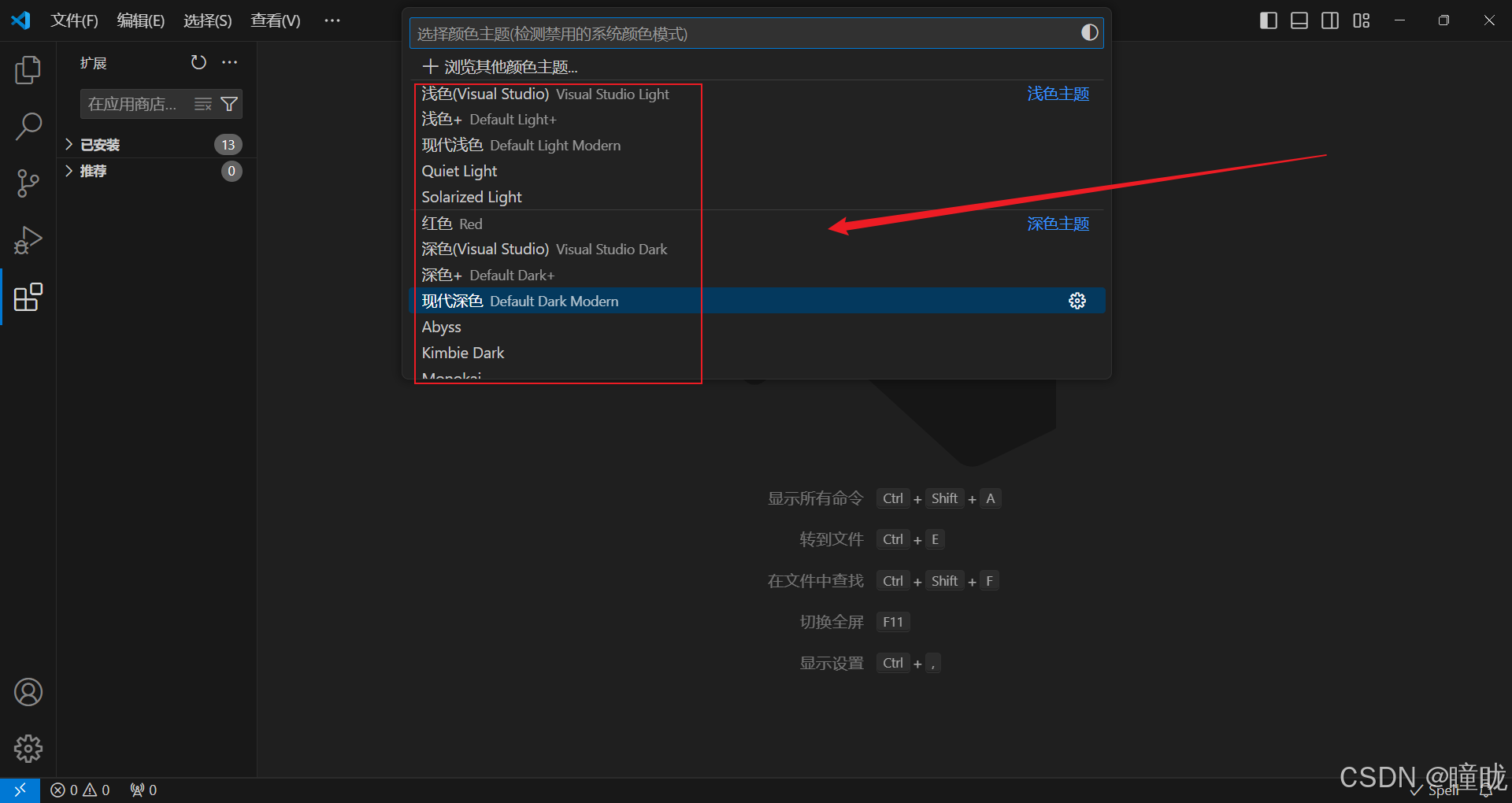Toggle system color mode detection icon
The image size is (1512, 803).
click(1089, 32)
